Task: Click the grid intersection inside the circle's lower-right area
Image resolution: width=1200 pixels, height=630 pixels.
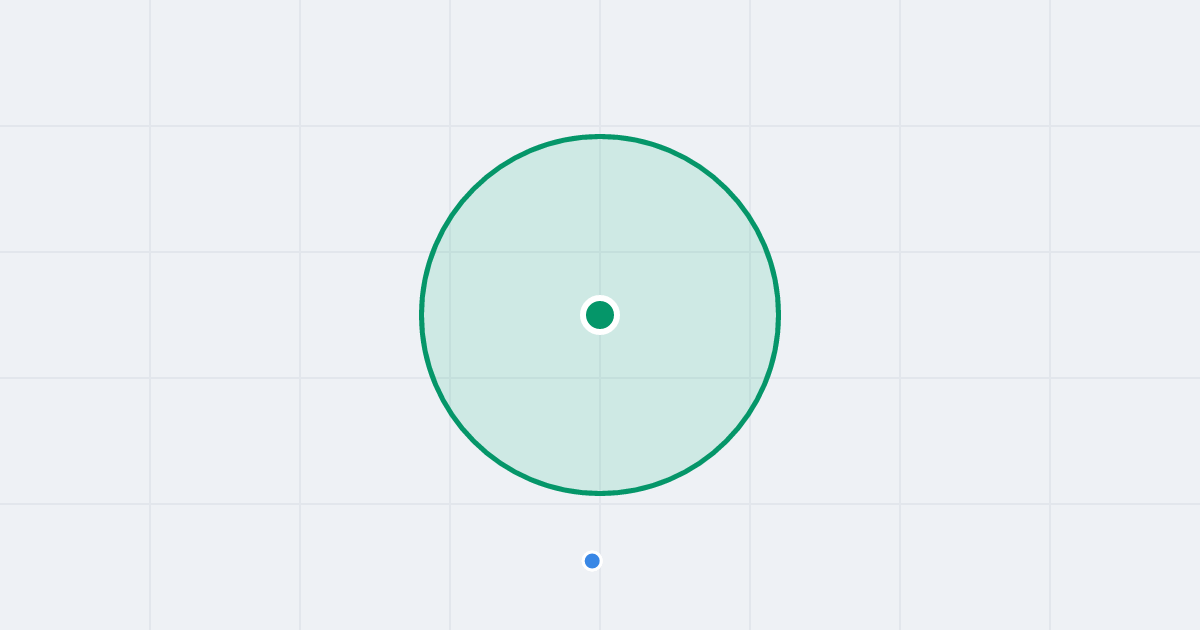Action: click(750, 378)
